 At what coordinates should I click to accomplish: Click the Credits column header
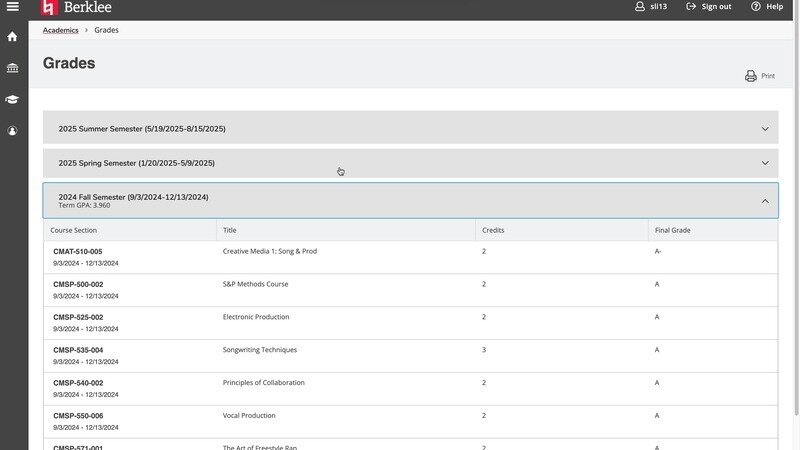(x=493, y=231)
